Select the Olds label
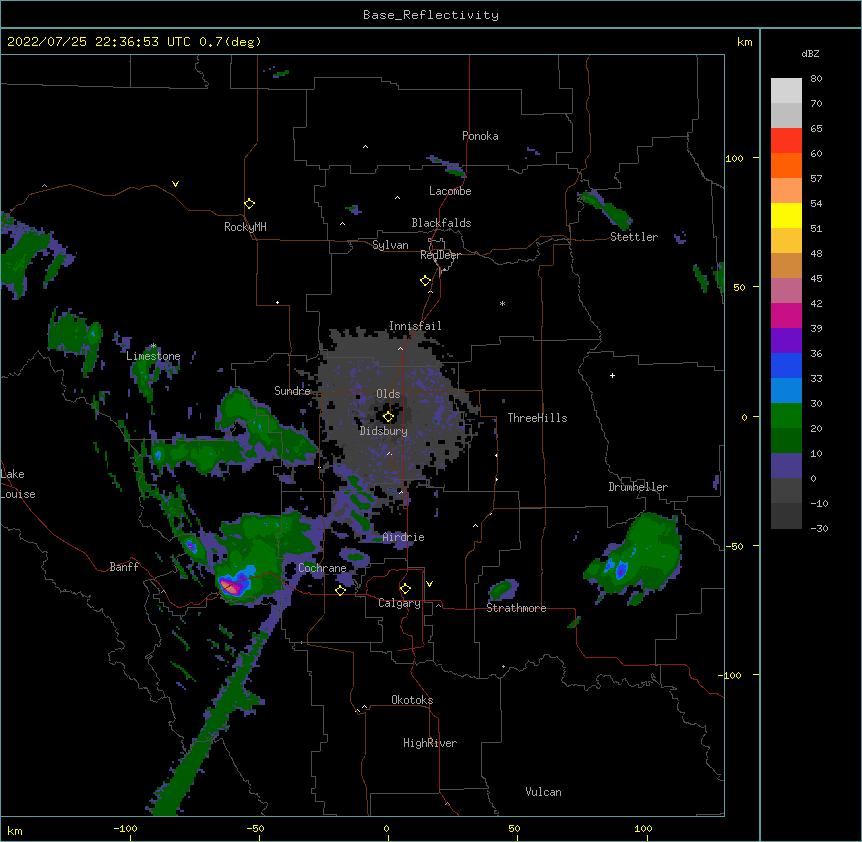 [x=388, y=394]
